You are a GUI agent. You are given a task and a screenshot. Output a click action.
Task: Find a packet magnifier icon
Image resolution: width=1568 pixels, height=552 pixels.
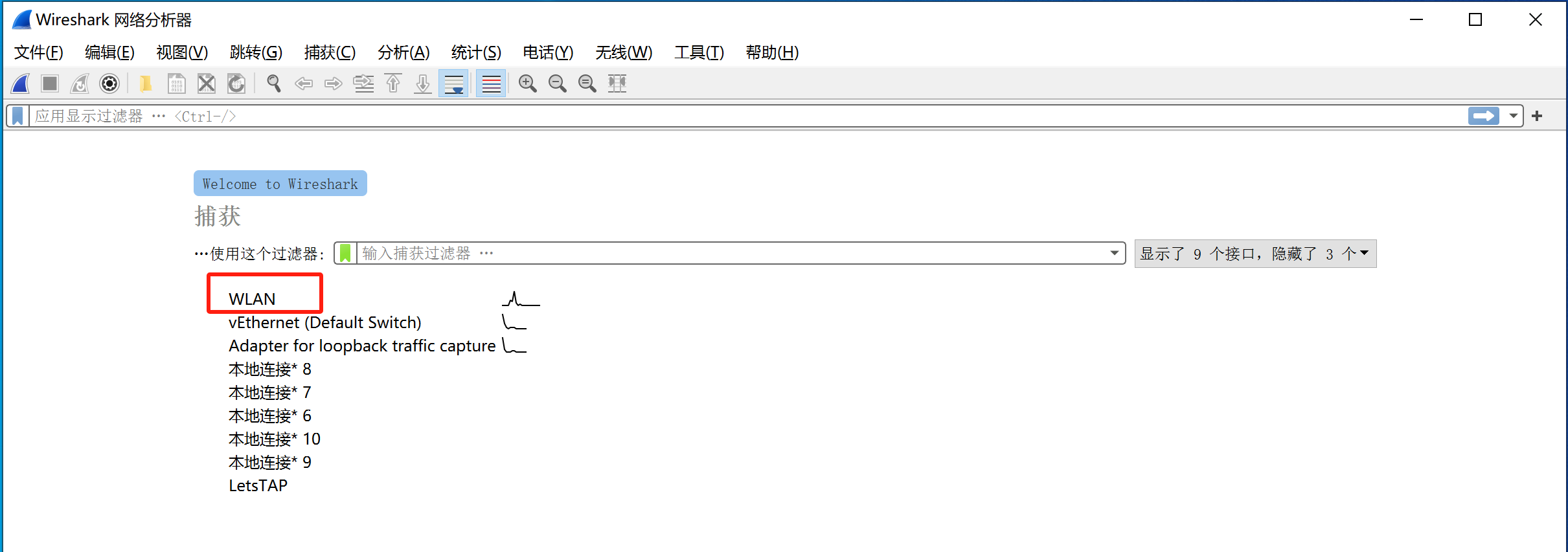[273, 83]
